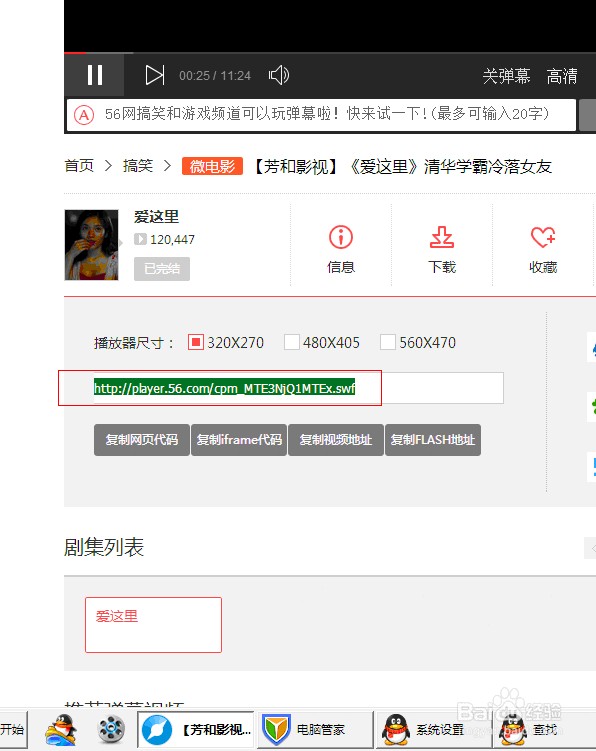Mute the player volume speaker icon
The width and height of the screenshot is (596, 751).
[x=278, y=75]
